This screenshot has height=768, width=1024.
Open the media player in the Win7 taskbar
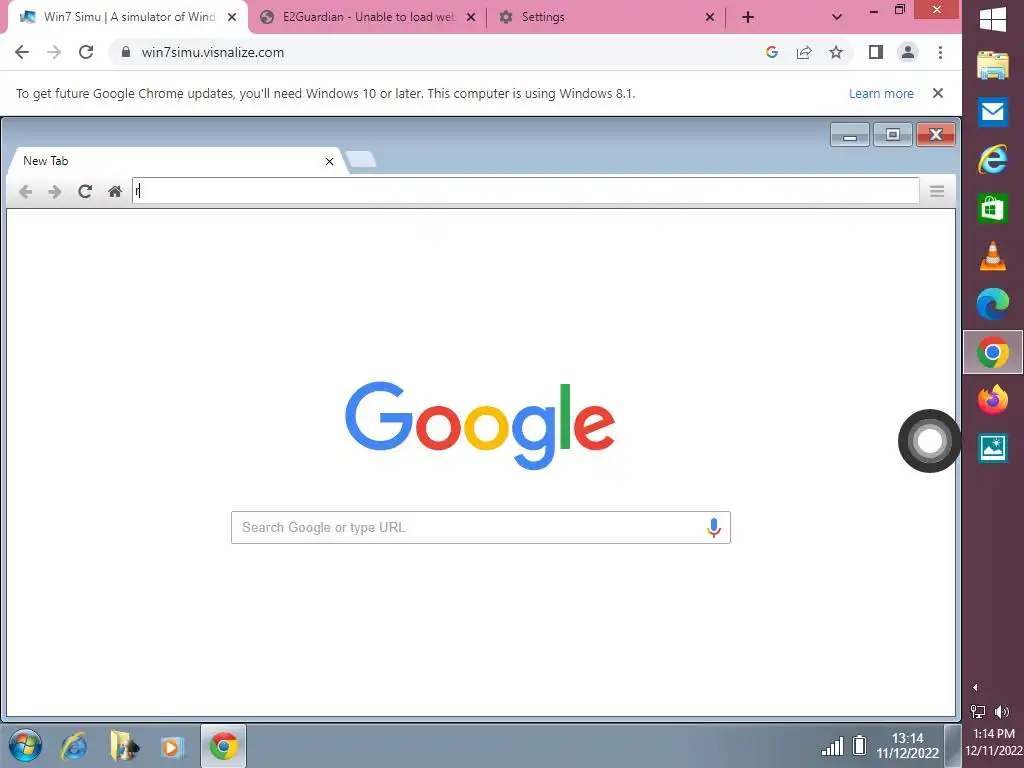(172, 746)
